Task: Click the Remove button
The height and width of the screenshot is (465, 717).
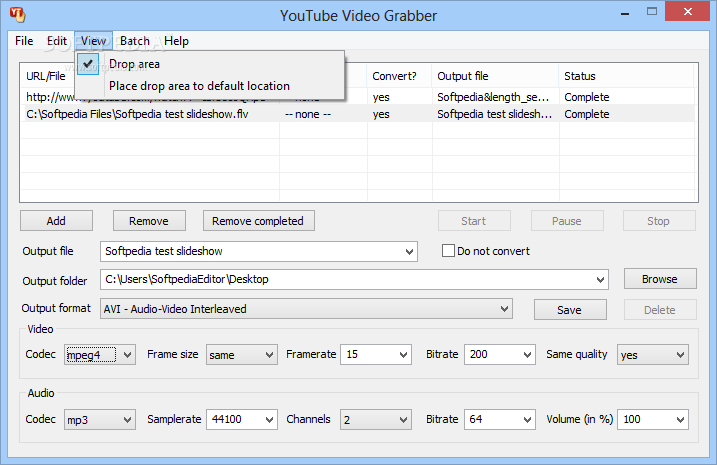Action: (149, 221)
